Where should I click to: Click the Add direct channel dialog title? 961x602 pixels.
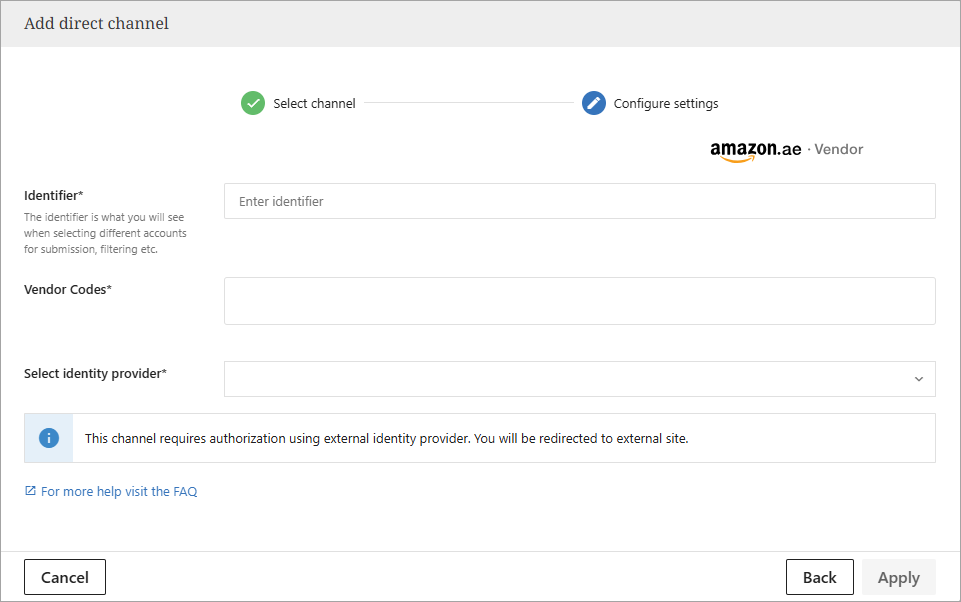click(x=96, y=23)
